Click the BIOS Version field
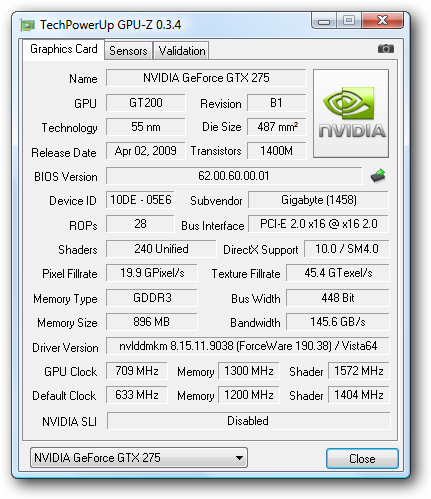The height and width of the screenshot is (499, 431). coord(234,176)
